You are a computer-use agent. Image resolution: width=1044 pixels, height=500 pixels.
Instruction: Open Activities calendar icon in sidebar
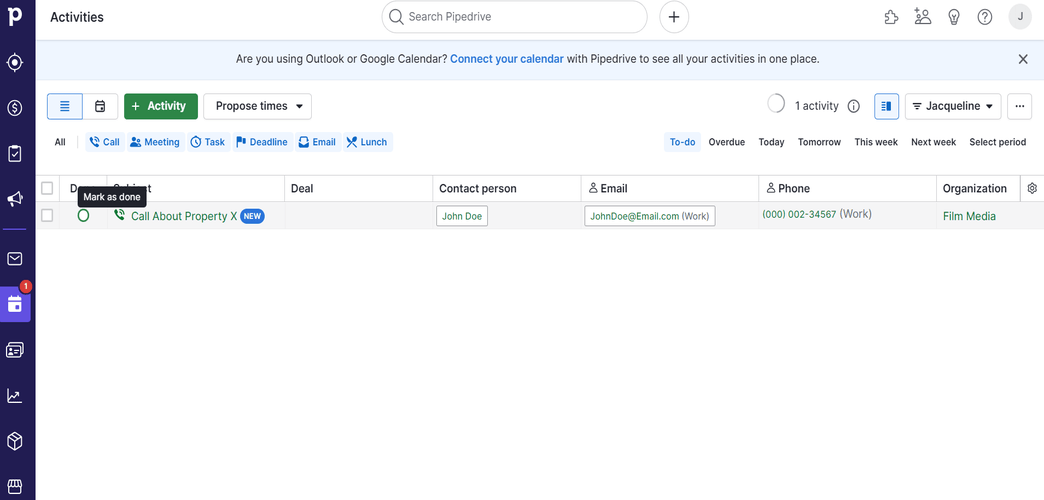[x=15, y=304]
